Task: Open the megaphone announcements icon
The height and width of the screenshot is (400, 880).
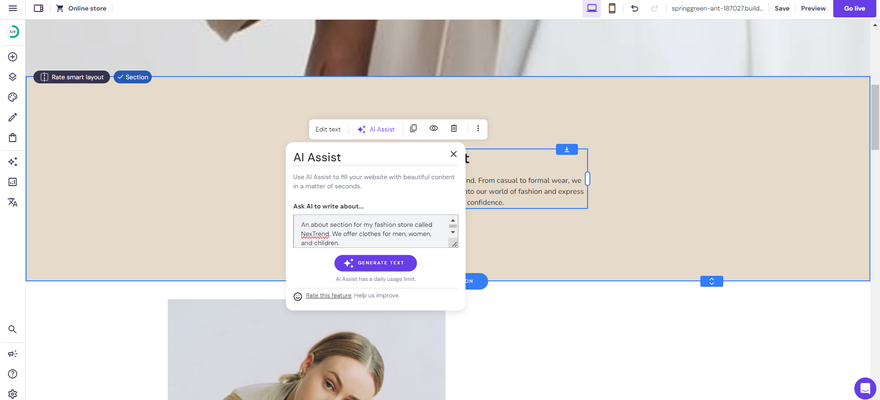Action: (12, 353)
